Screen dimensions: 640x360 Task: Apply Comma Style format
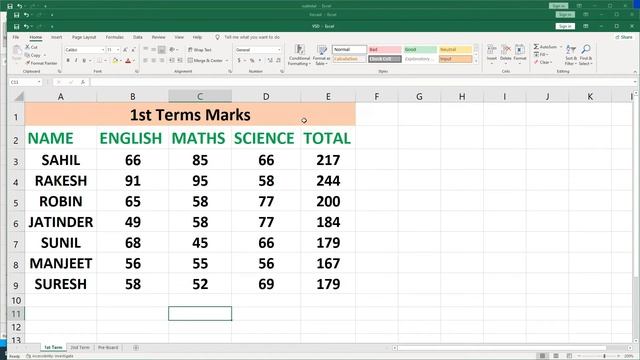click(x=260, y=60)
